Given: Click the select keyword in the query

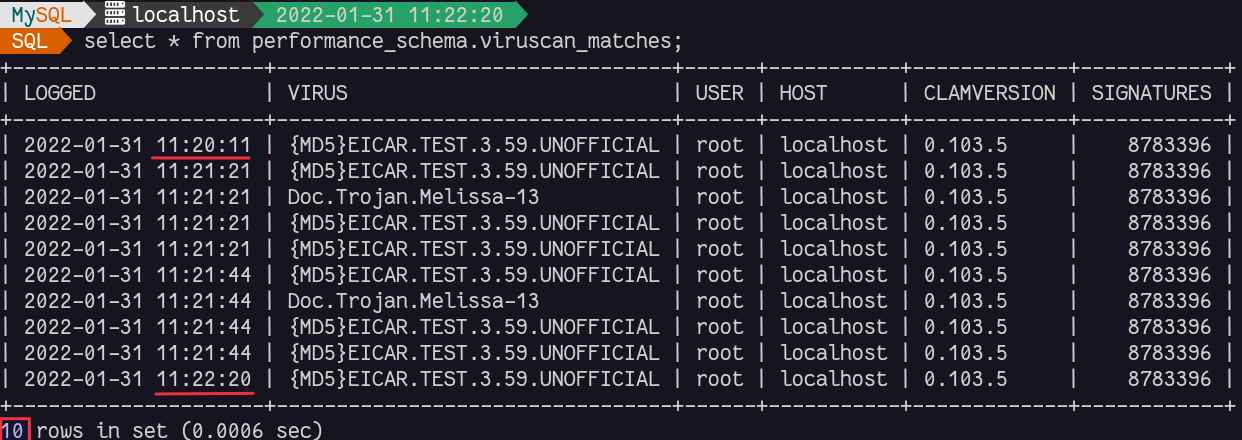Looking at the screenshot, I should coord(117,41).
